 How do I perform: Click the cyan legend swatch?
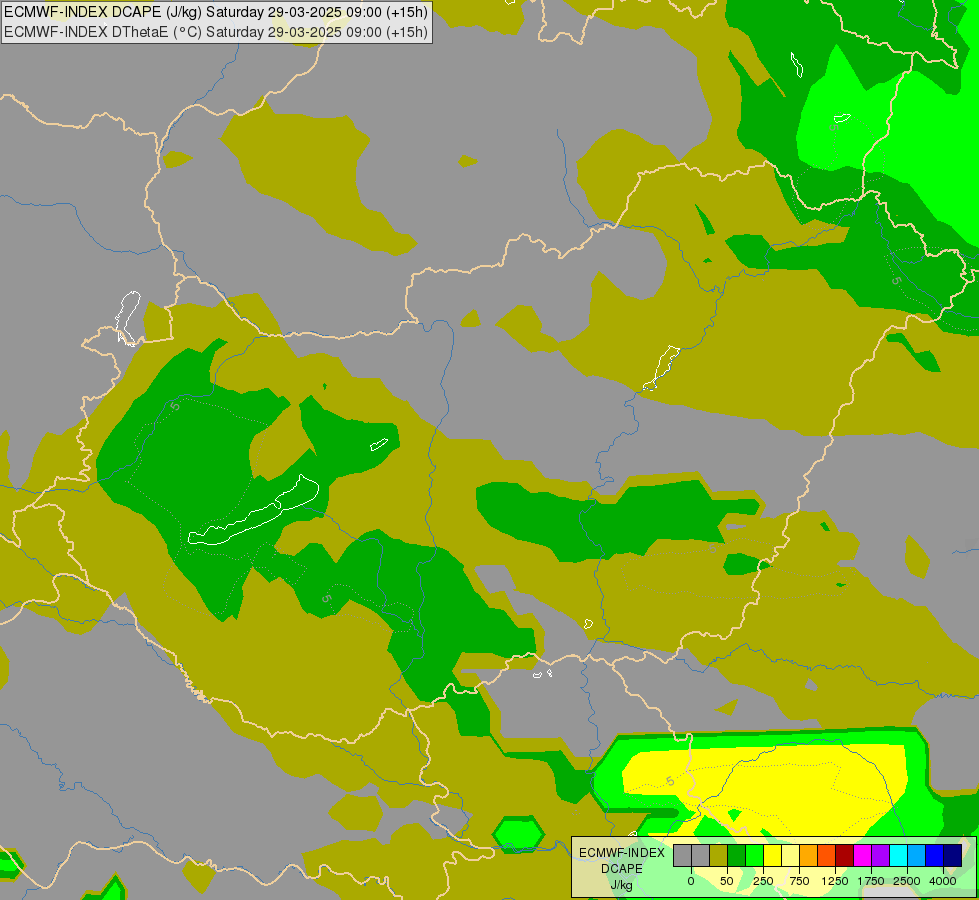tap(898, 855)
